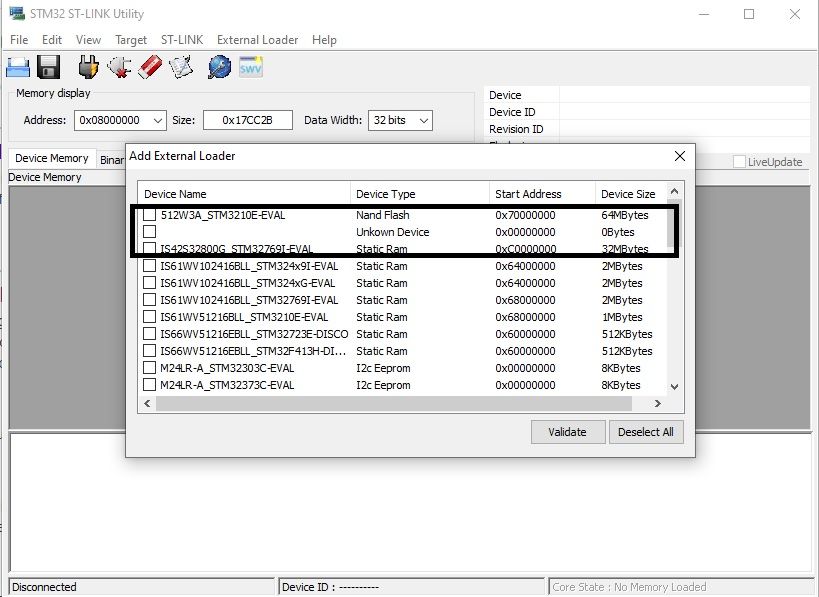Sort by the Device Size column header
The width and height of the screenshot is (819, 597).
click(x=631, y=194)
